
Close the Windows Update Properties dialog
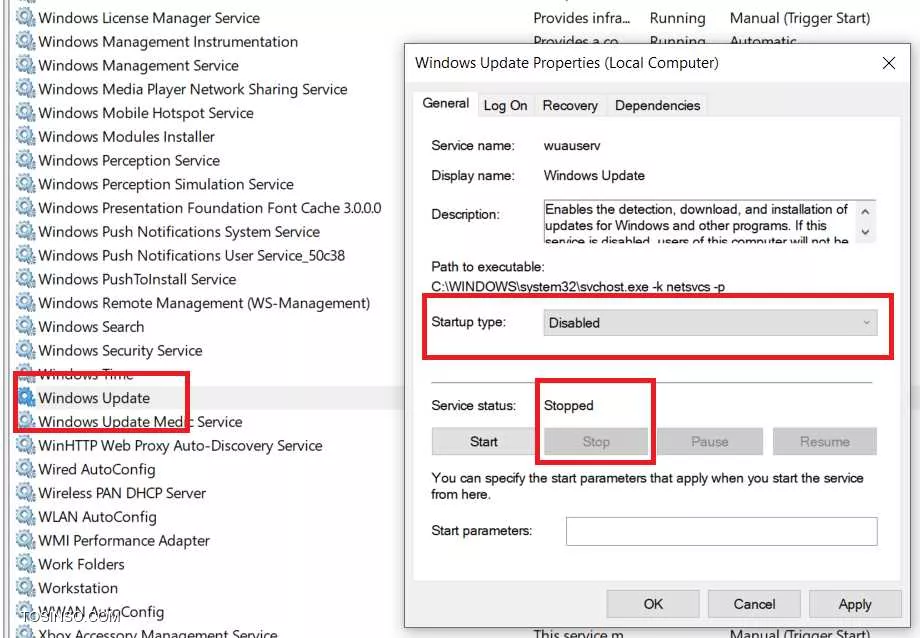[x=889, y=63]
